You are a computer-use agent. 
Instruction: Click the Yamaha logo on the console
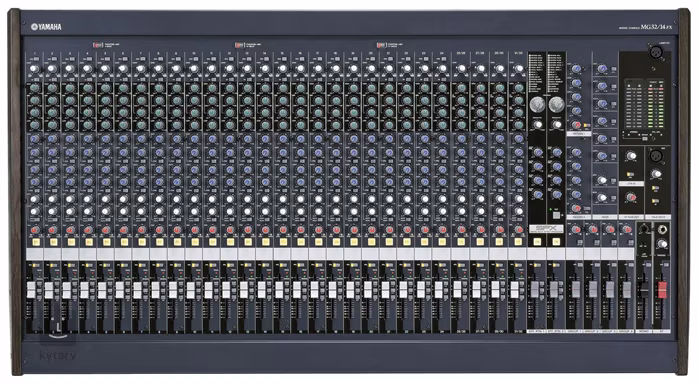[46, 27]
